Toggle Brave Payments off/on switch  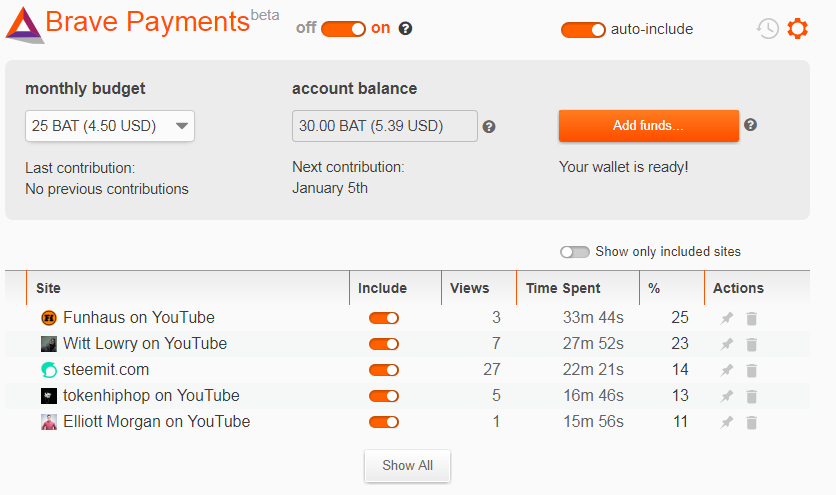tap(343, 29)
